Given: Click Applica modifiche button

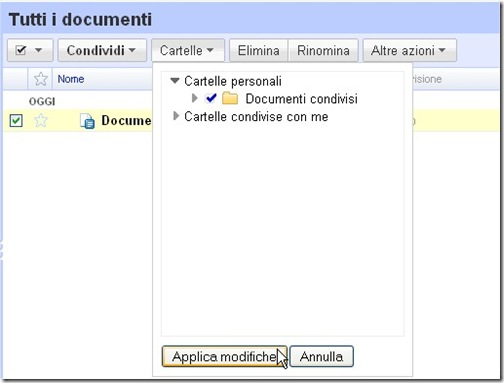Looking at the screenshot, I should pyautogui.click(x=224, y=356).
